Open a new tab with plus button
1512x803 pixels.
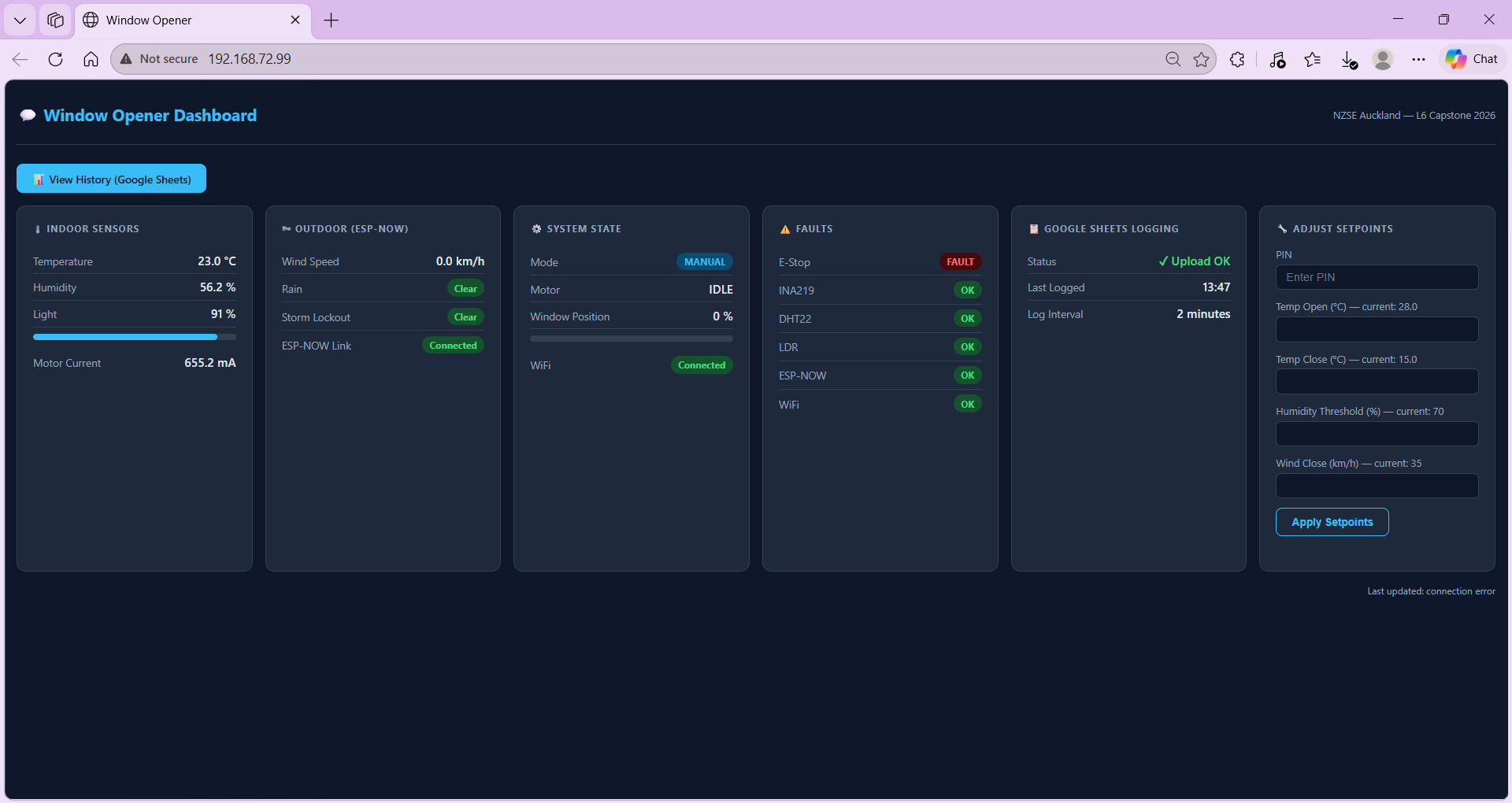coord(332,20)
